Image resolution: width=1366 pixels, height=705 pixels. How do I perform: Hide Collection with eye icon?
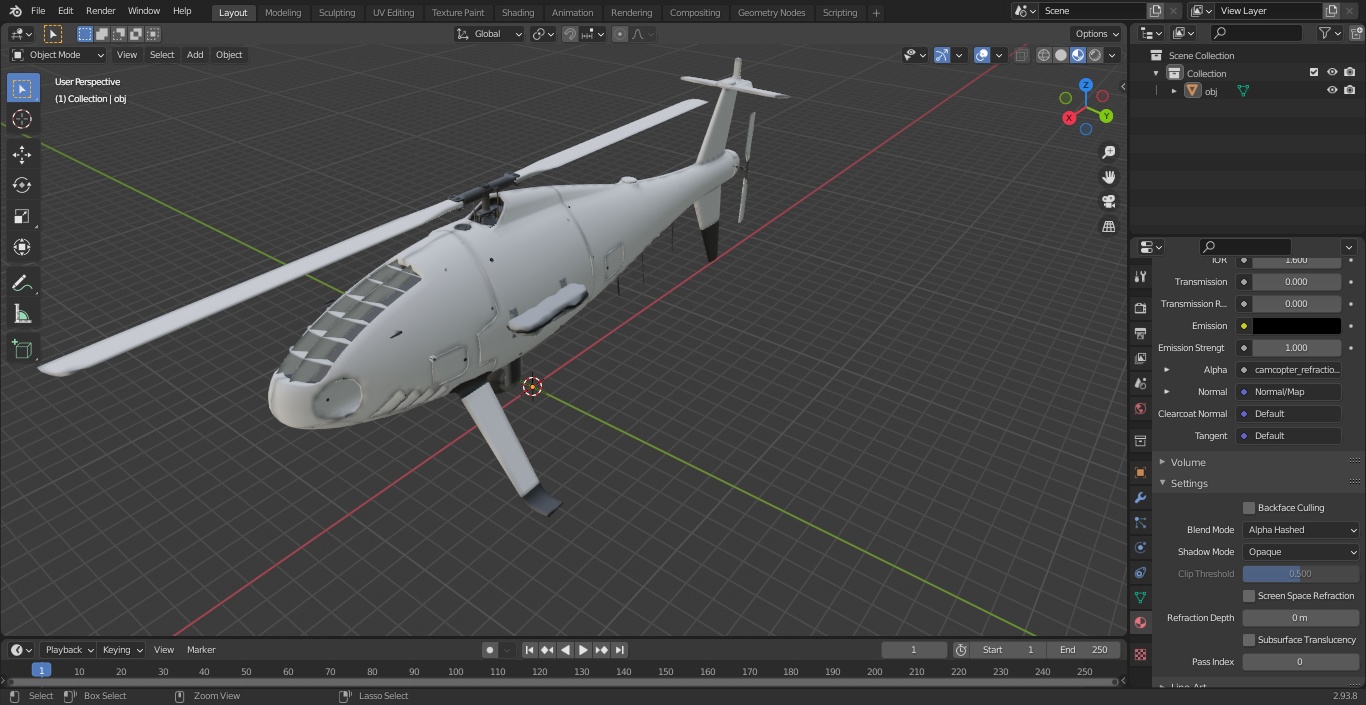(x=1332, y=73)
